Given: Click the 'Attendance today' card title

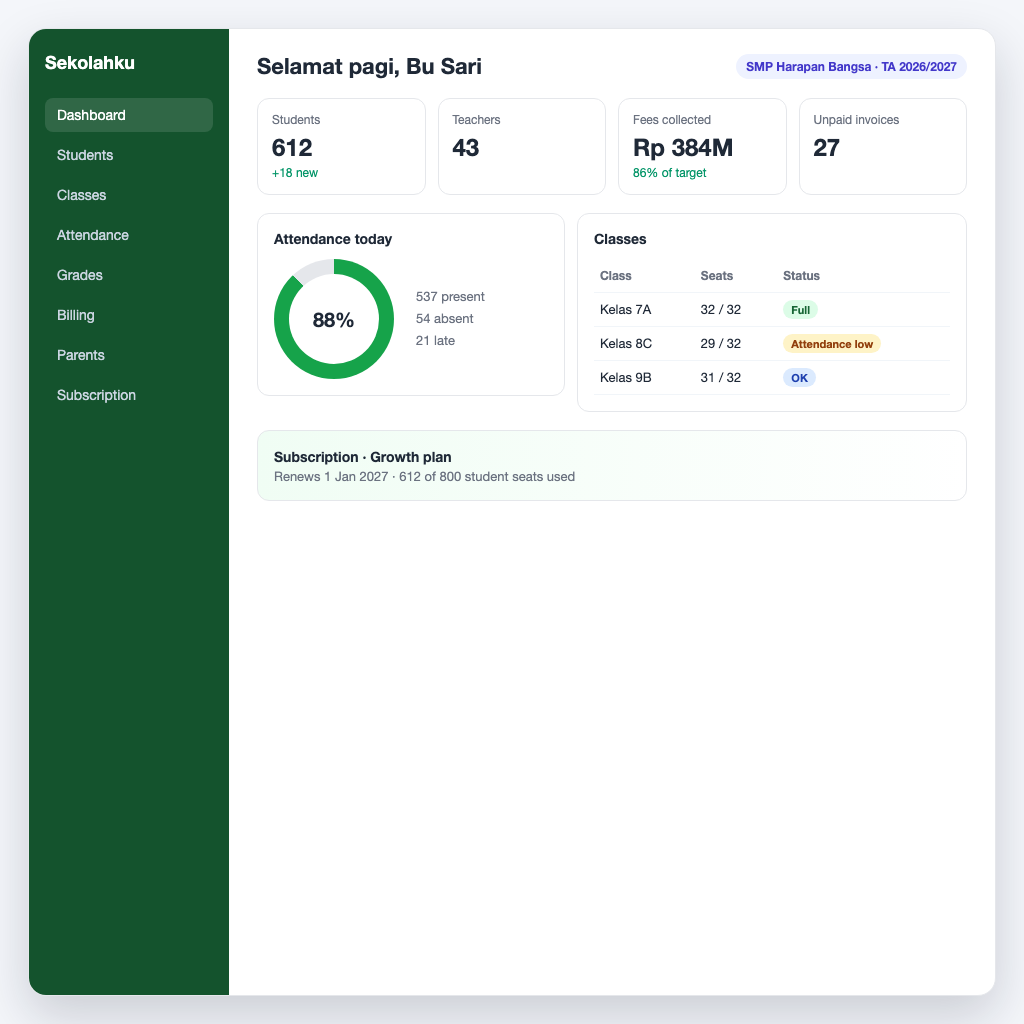Looking at the screenshot, I should [x=332, y=239].
